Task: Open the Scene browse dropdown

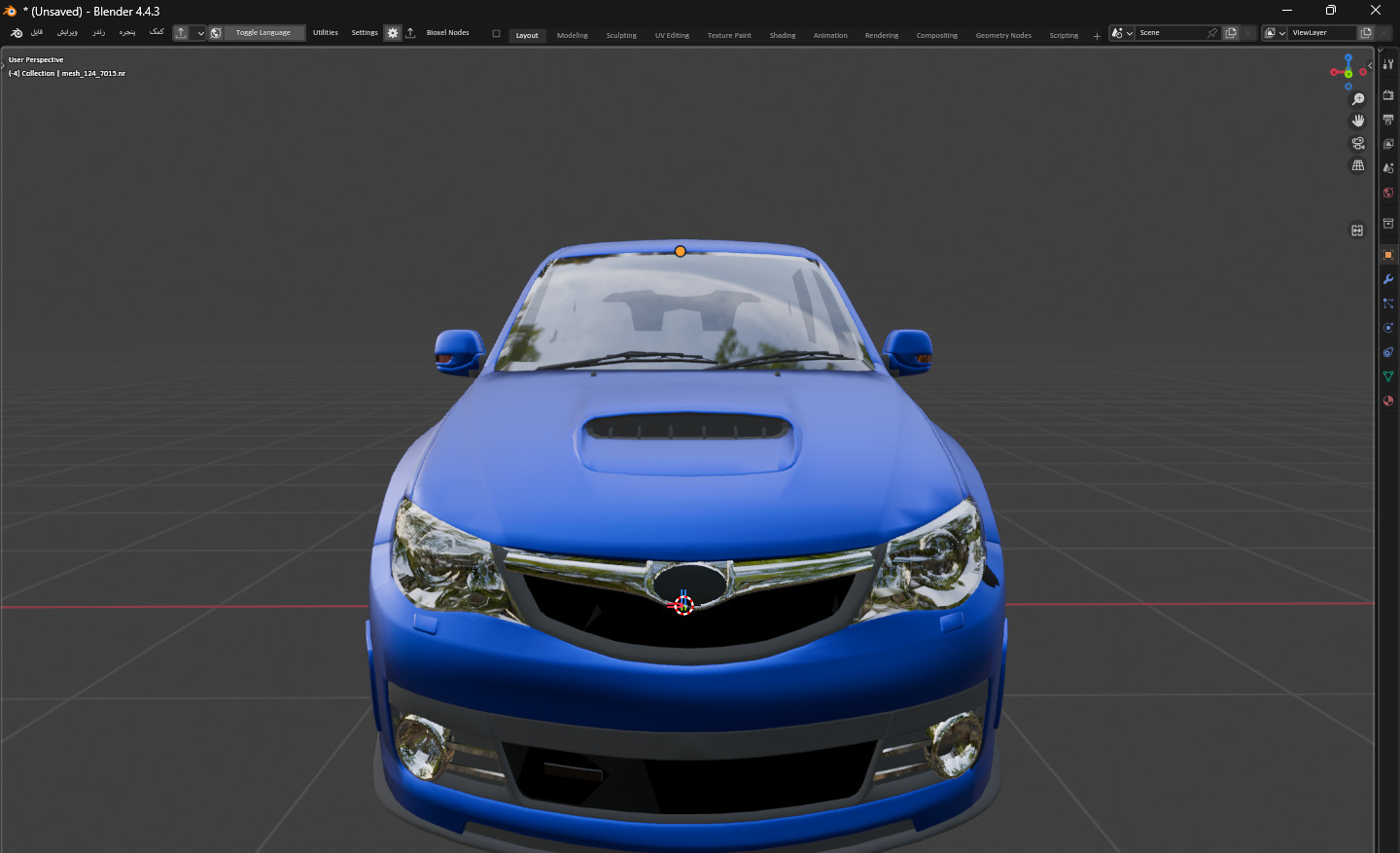Action: click(x=1122, y=33)
